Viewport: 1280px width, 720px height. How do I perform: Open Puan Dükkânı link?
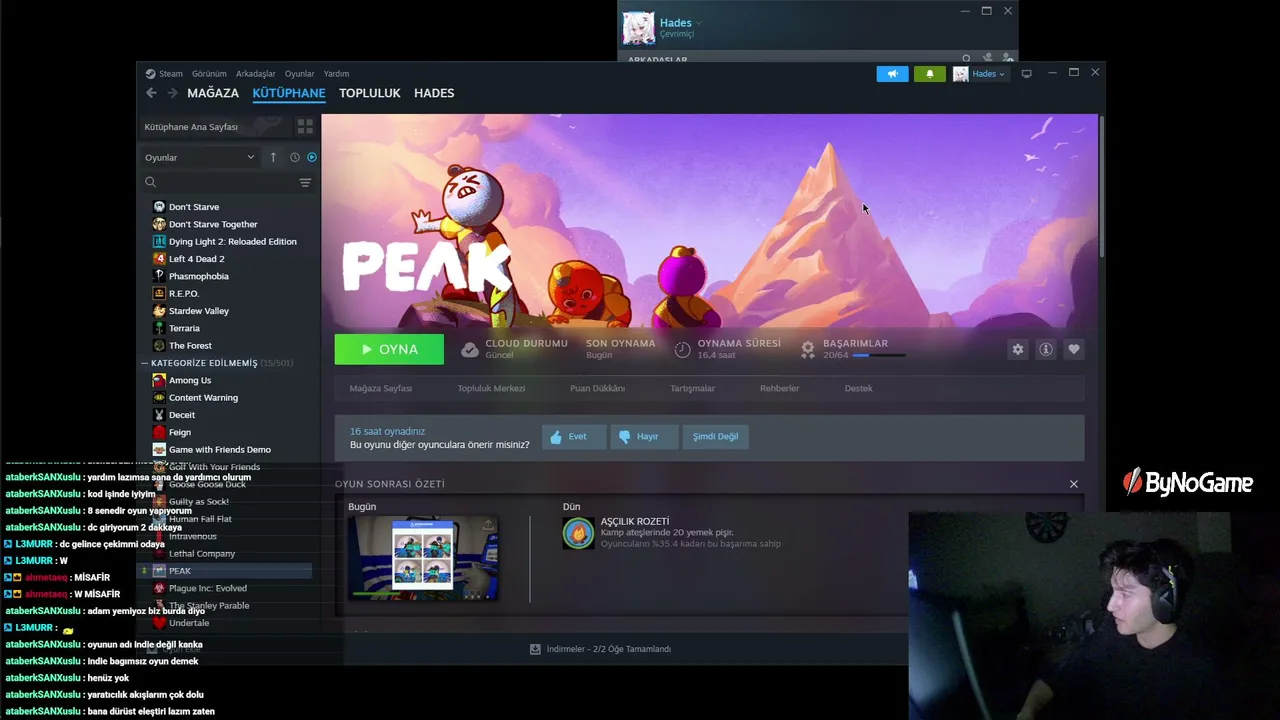tap(597, 388)
